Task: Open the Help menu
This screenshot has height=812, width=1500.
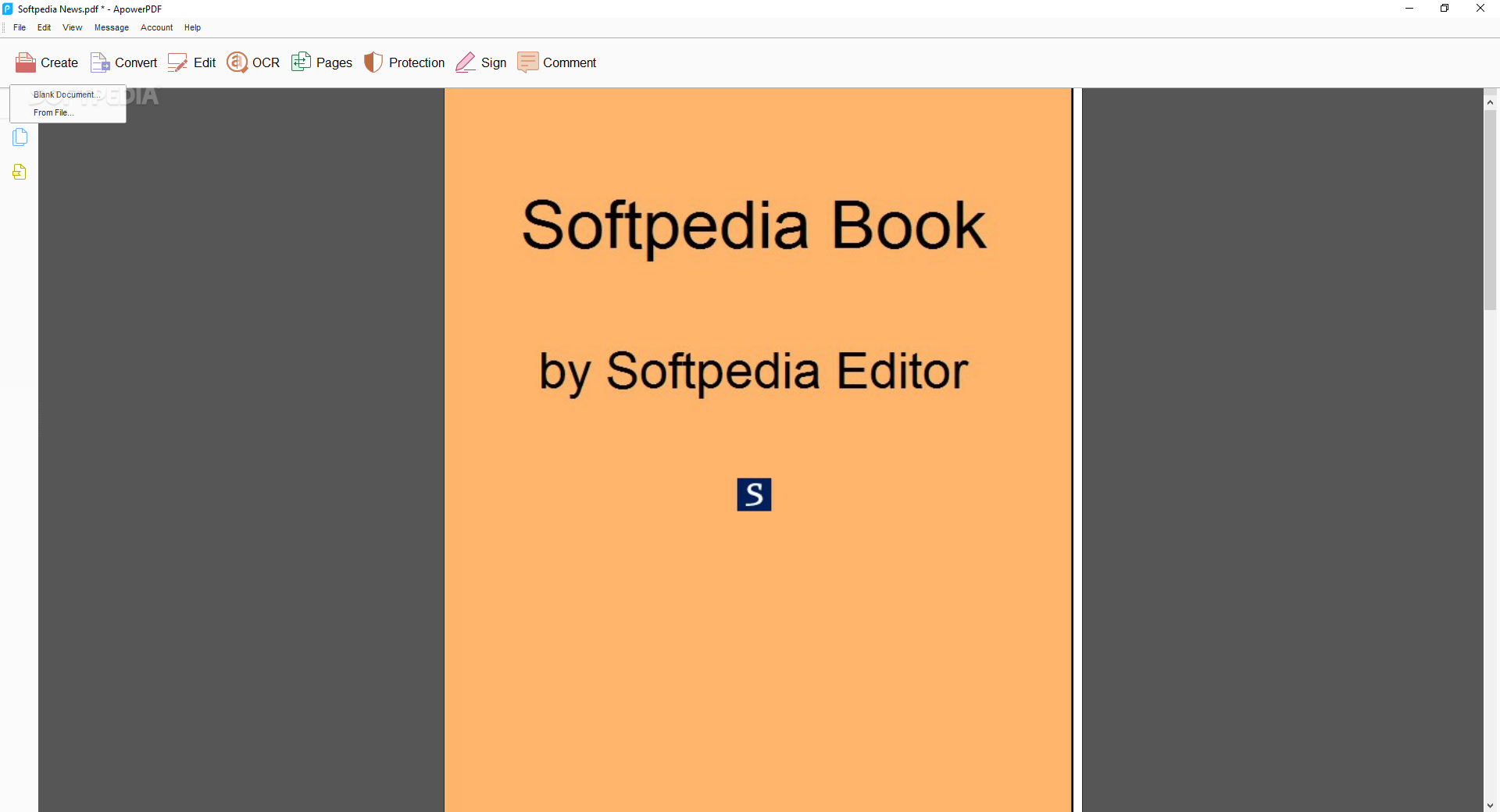Action: (192, 27)
